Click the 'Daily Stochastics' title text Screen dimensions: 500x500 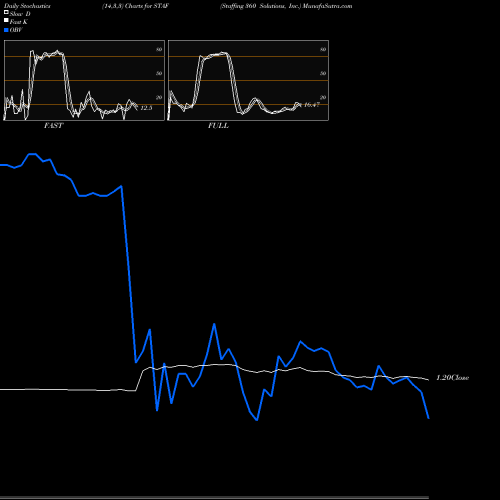(x=27, y=6)
